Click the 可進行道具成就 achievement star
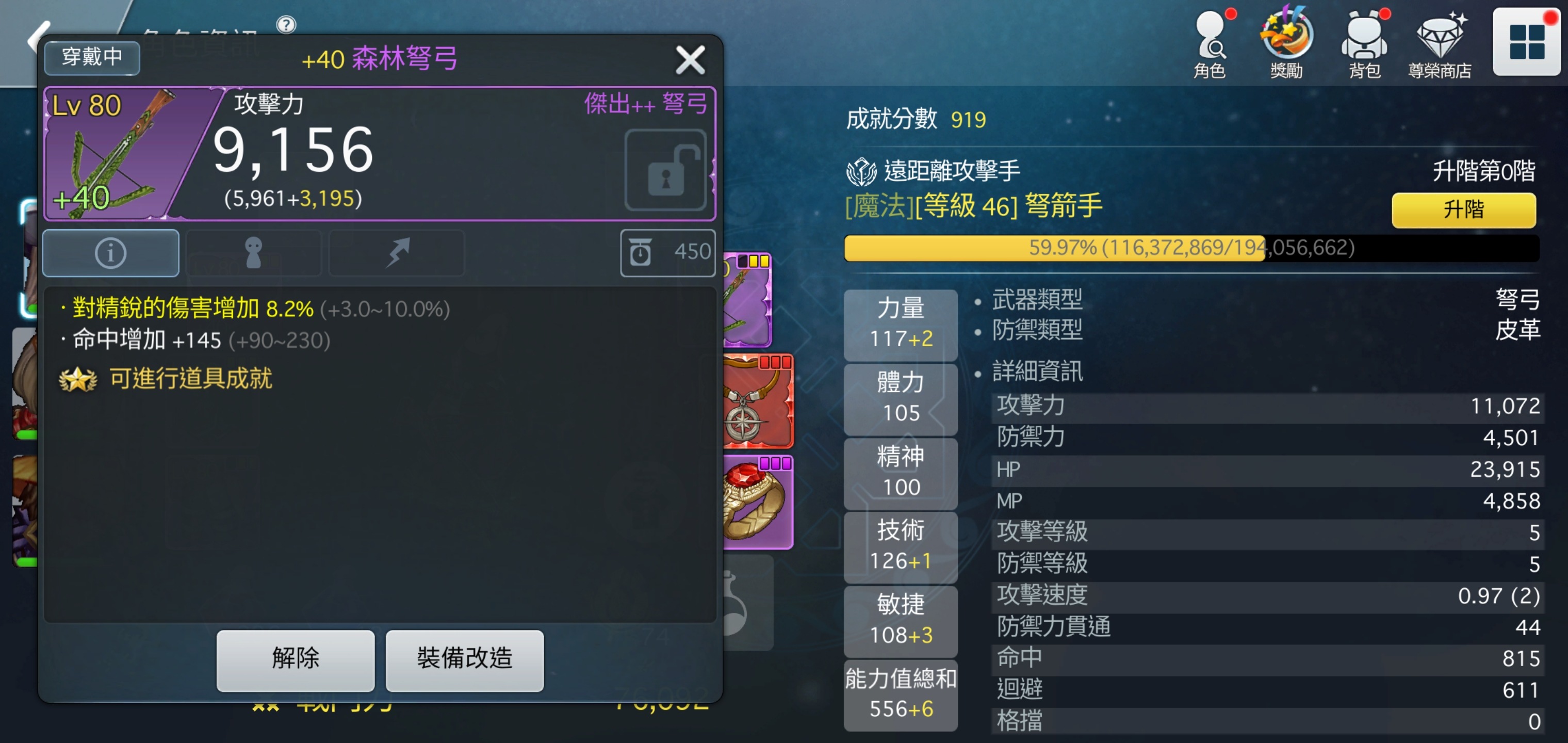This screenshot has height=743, width=1568. pyautogui.click(x=78, y=379)
